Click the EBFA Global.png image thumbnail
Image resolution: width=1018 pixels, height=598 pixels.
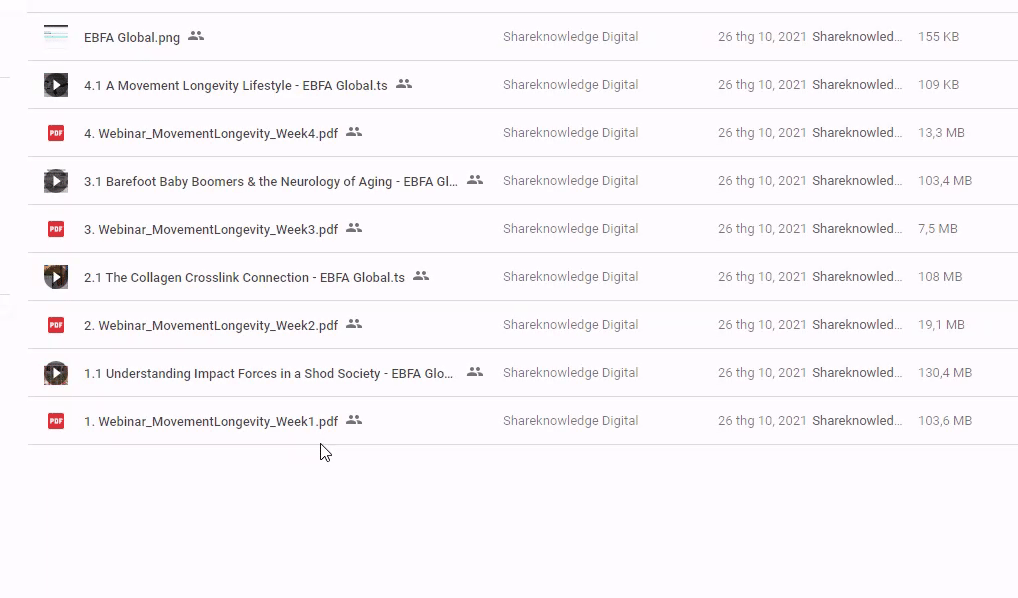click(56, 37)
